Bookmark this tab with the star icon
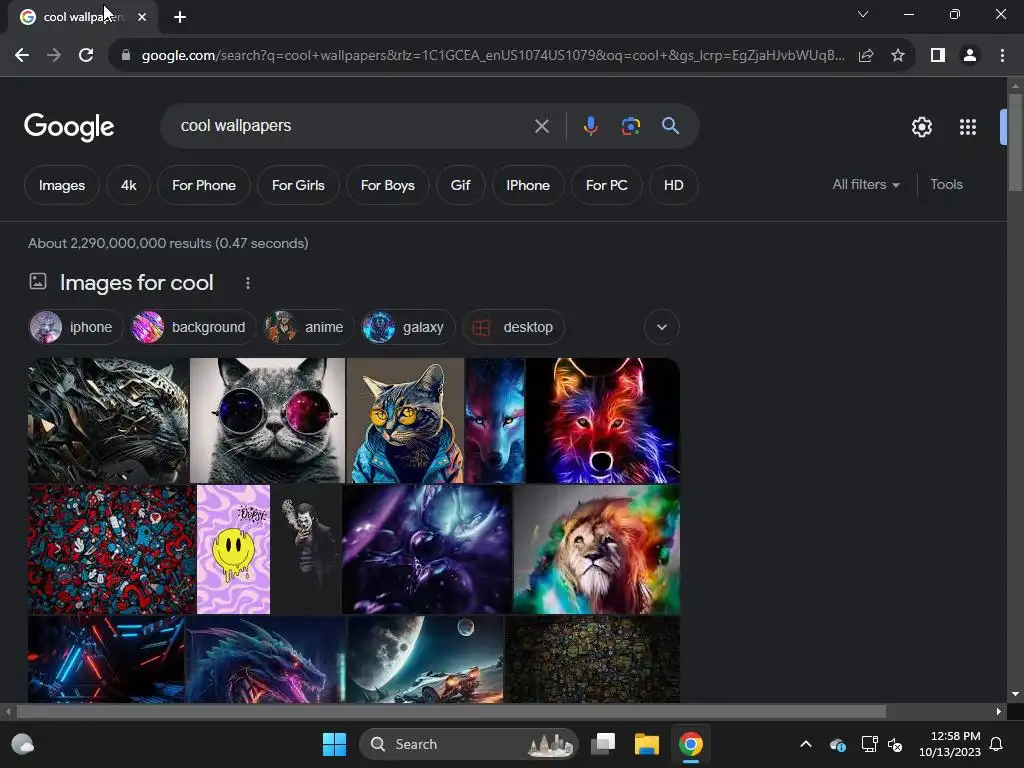 tap(898, 56)
